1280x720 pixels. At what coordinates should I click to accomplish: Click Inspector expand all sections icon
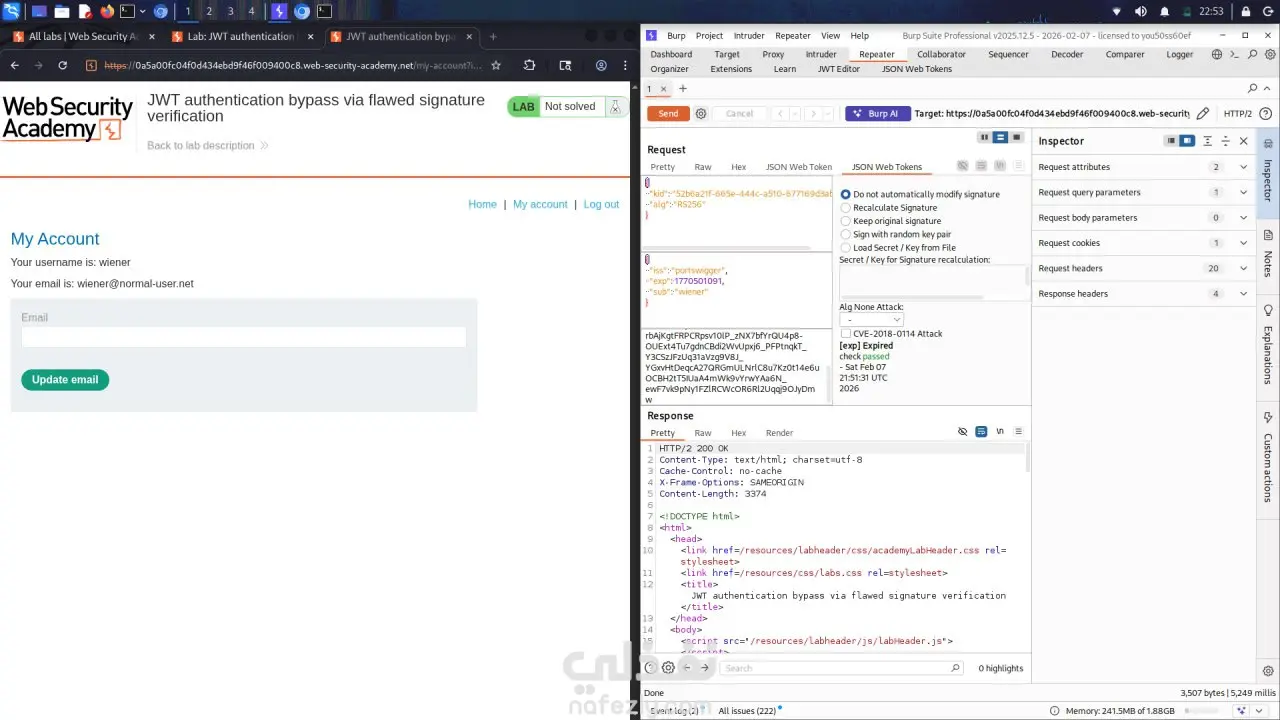coord(1208,141)
